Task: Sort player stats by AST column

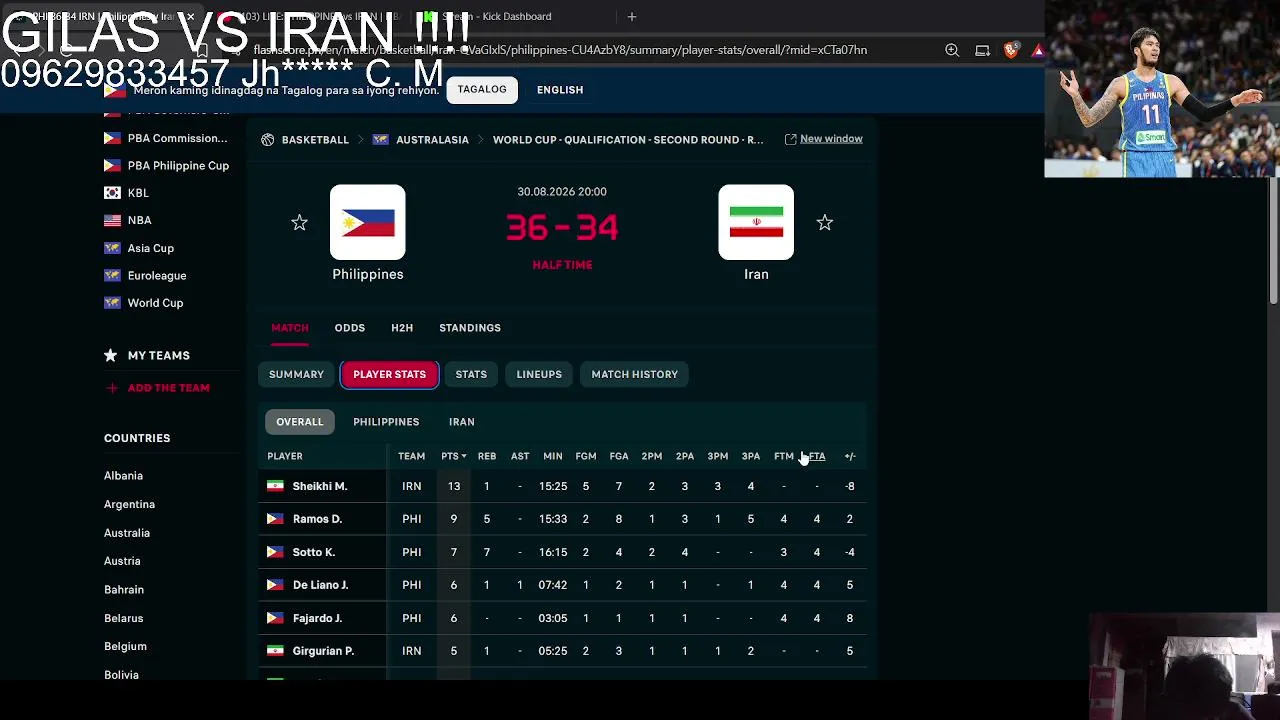Action: [x=520, y=456]
